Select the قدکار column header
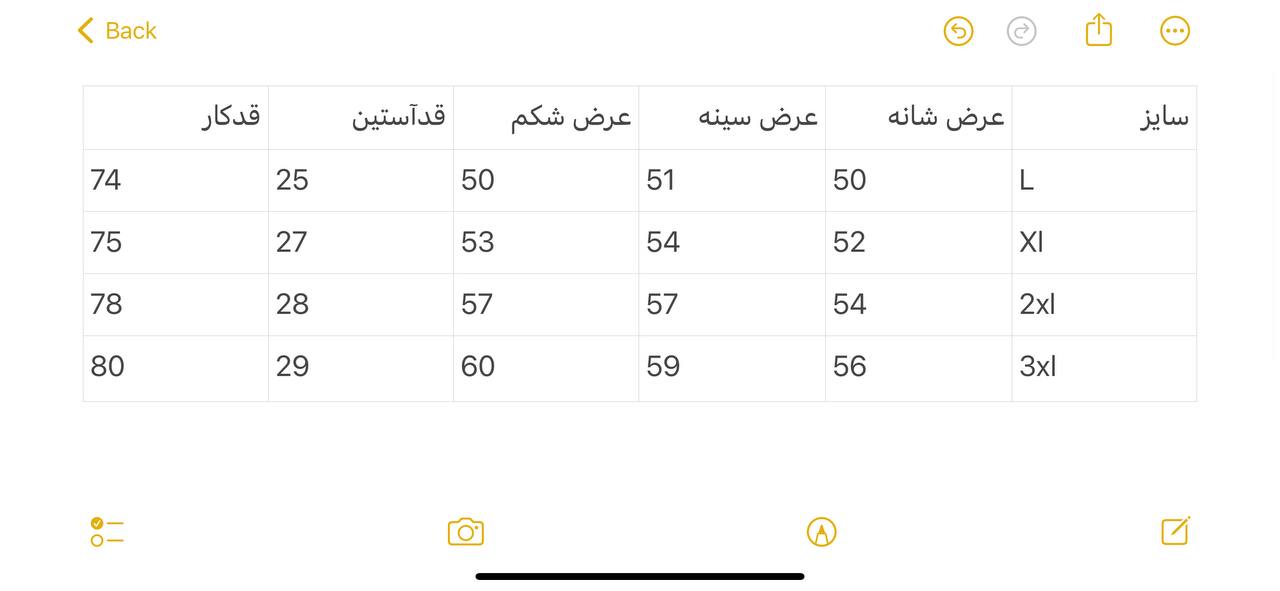 tap(175, 117)
